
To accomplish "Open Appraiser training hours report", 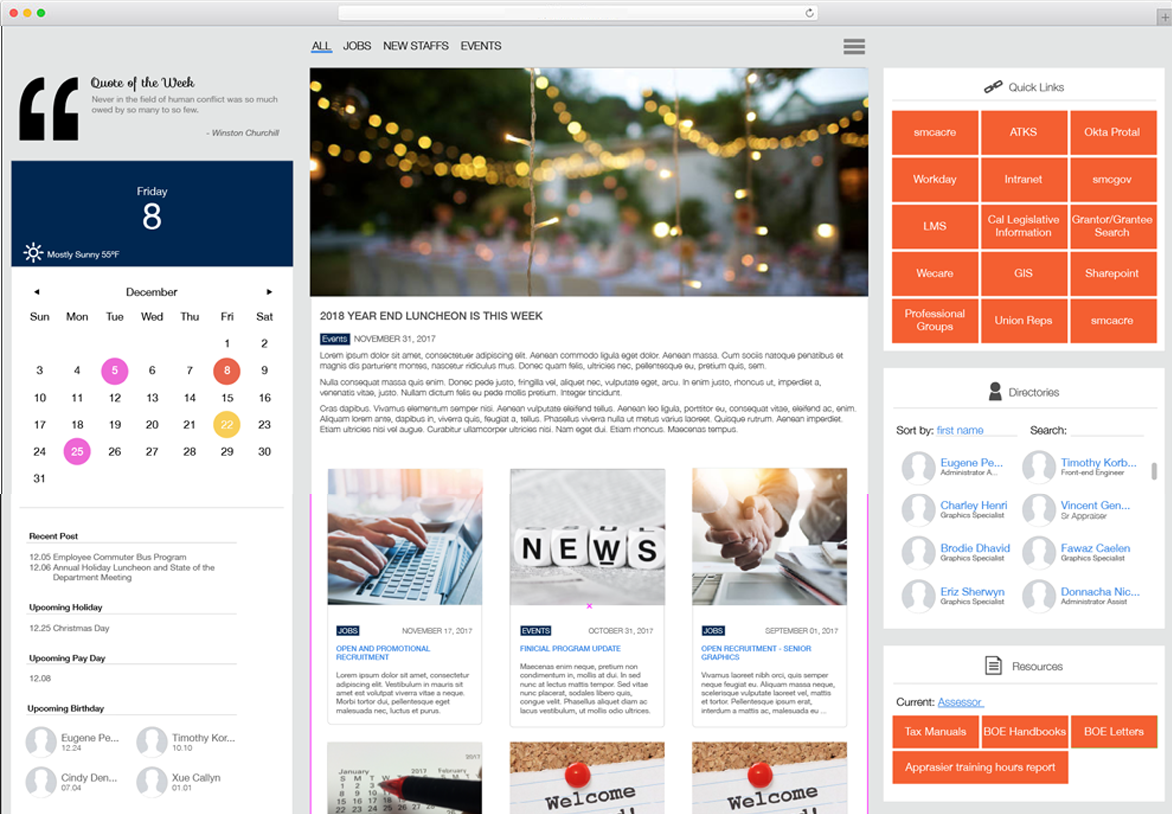I will click(980, 768).
